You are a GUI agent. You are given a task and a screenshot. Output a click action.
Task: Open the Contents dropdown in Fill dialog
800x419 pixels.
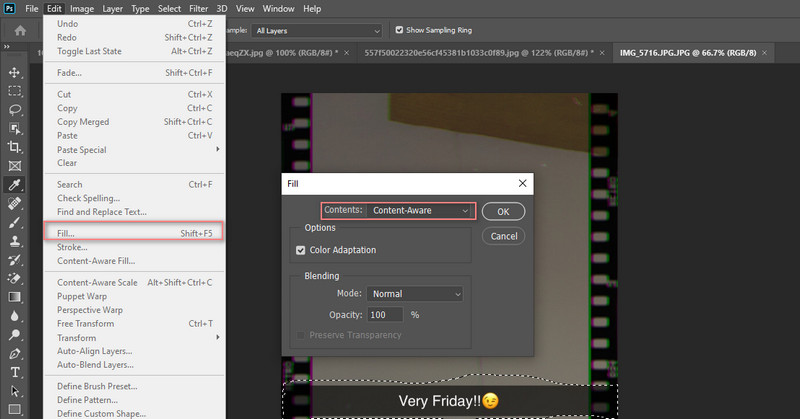pos(419,211)
